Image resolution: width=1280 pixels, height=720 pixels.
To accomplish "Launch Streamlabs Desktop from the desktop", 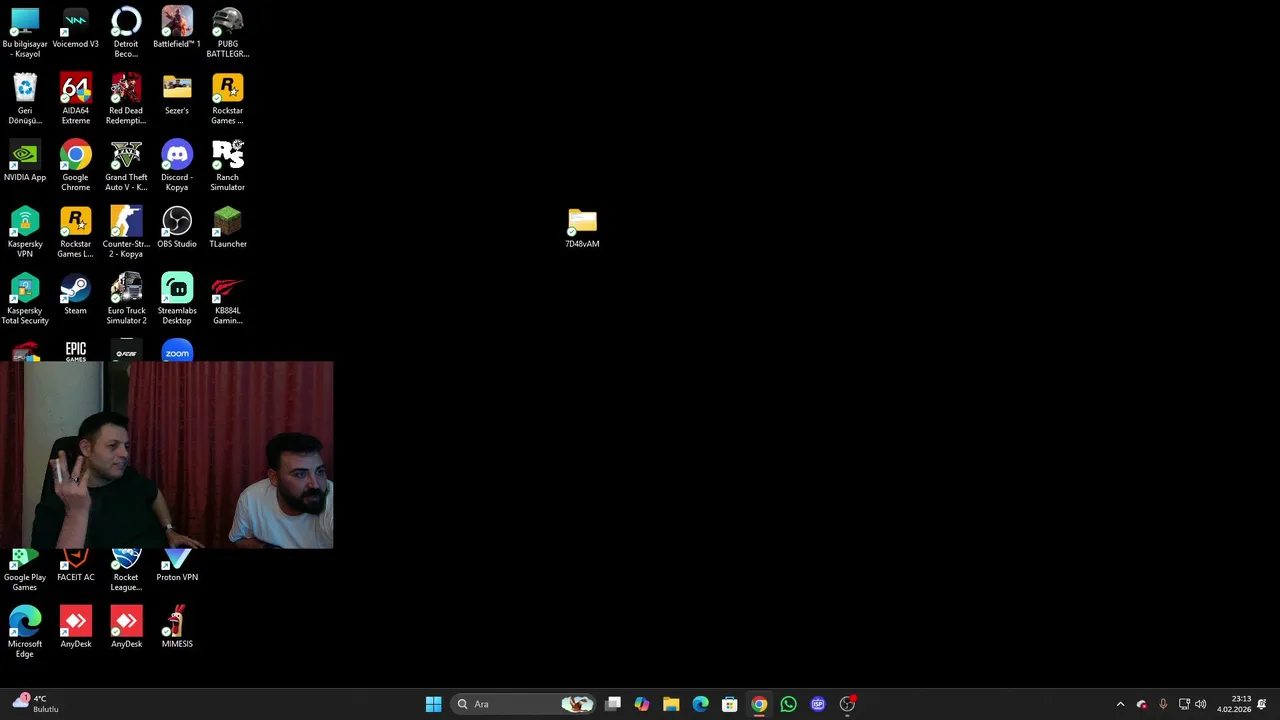I will pyautogui.click(x=177, y=299).
